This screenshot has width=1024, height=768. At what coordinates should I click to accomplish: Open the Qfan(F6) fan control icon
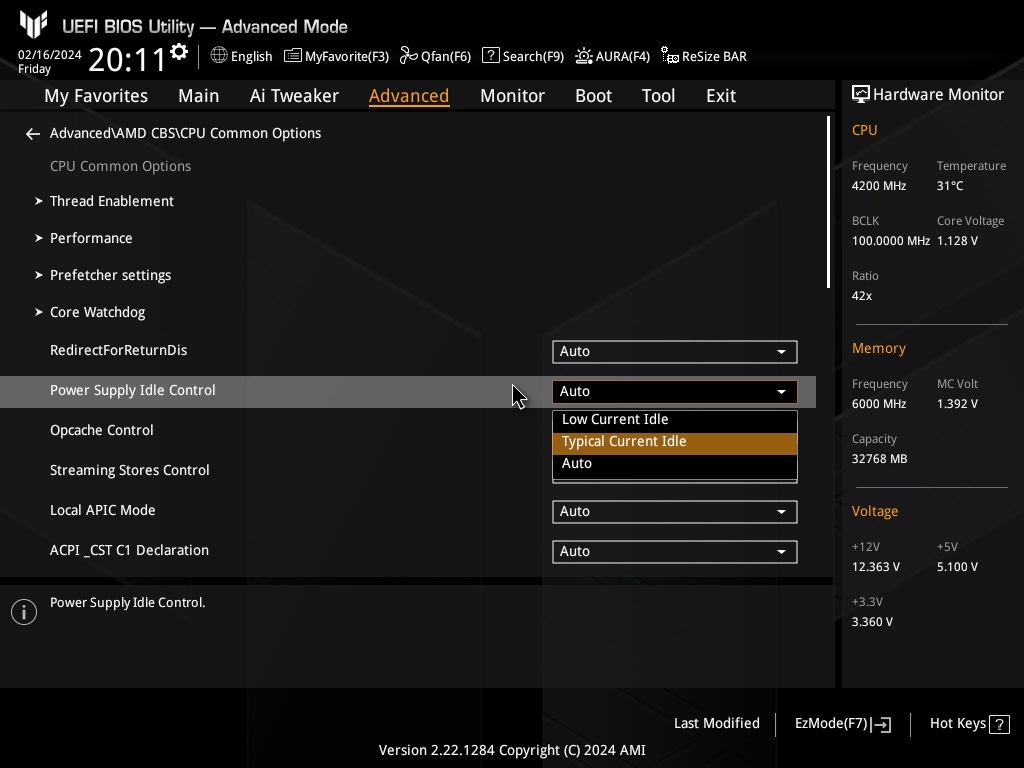(409, 56)
